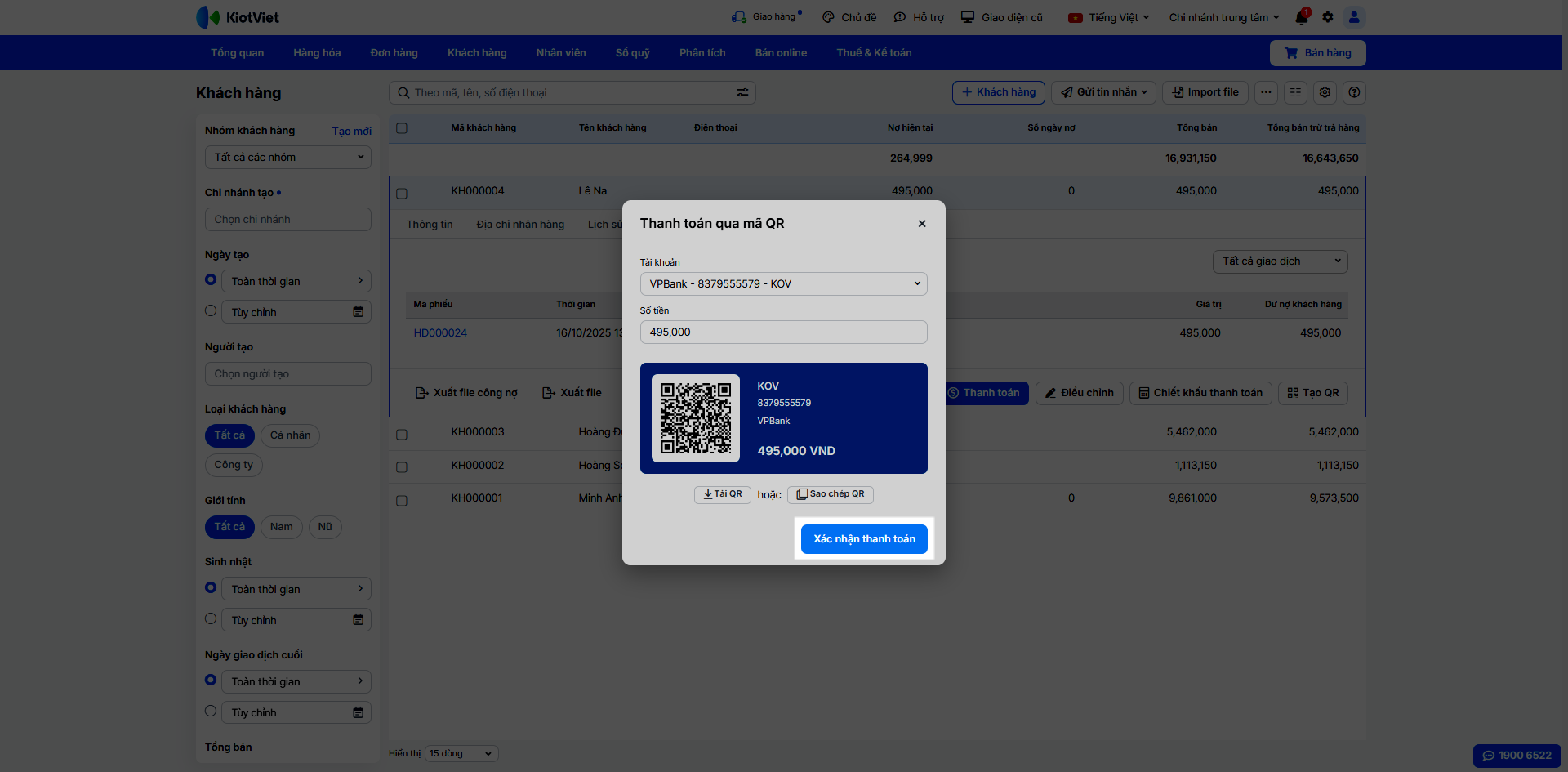The width and height of the screenshot is (1568, 772).
Task: Expand Sinh nhật Toàn thời gian selector
Action: 296,590
